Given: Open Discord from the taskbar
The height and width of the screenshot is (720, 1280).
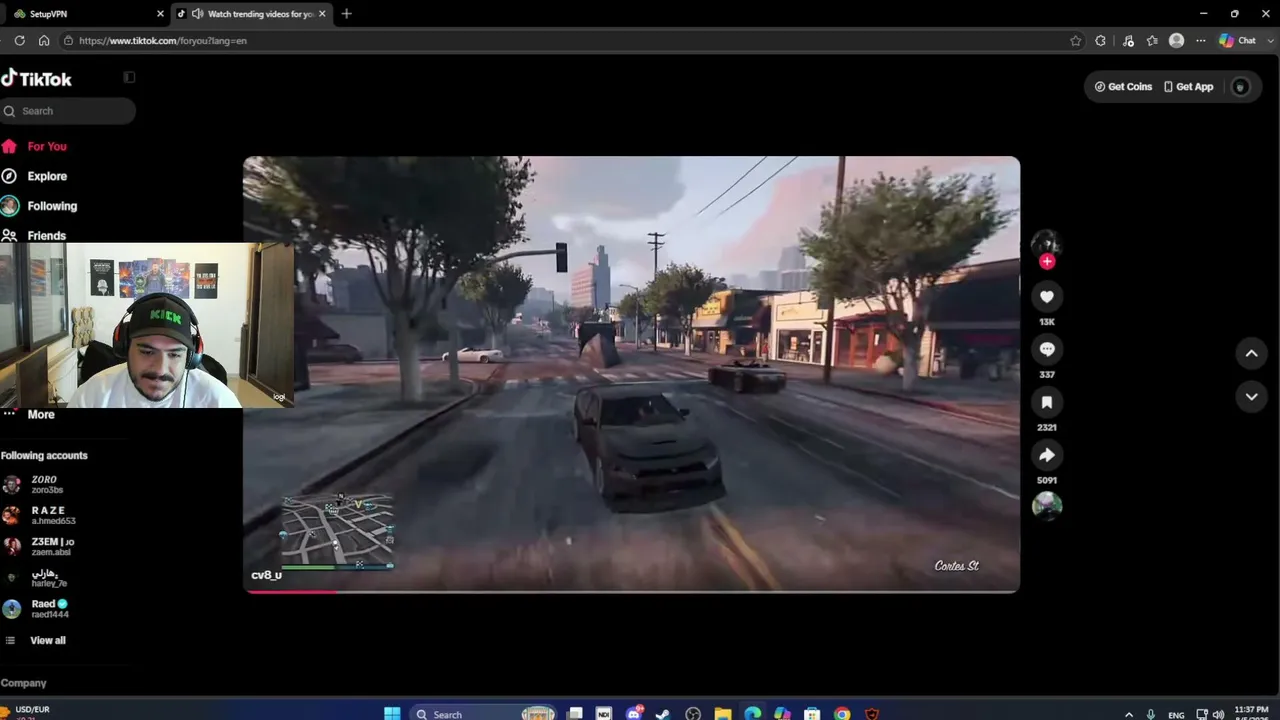Looking at the screenshot, I should 634,714.
